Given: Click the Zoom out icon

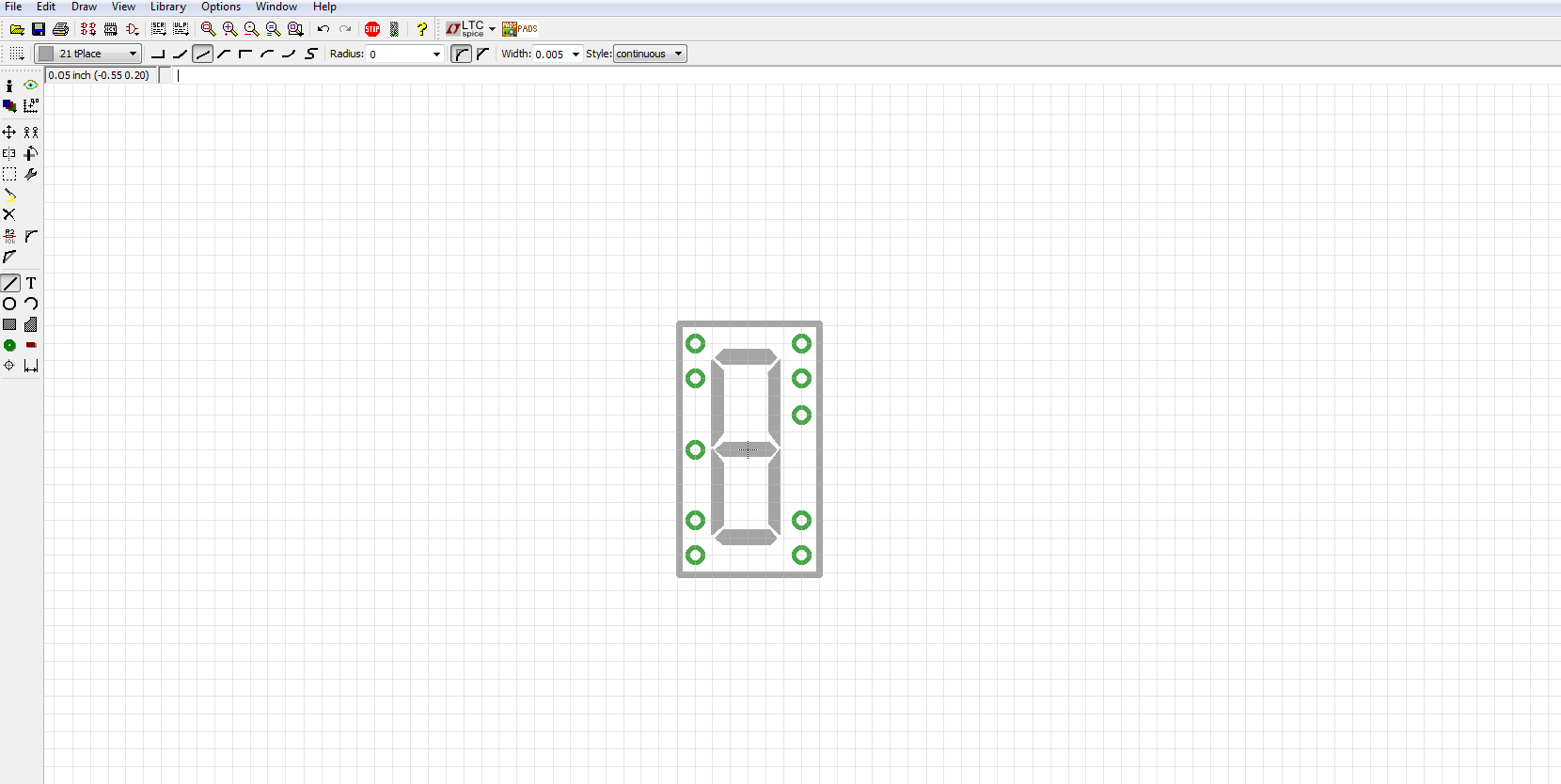Looking at the screenshot, I should [x=252, y=29].
